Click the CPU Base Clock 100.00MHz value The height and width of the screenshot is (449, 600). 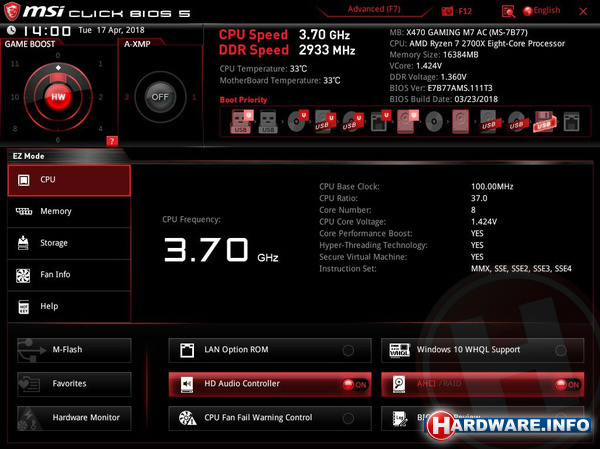[492, 187]
